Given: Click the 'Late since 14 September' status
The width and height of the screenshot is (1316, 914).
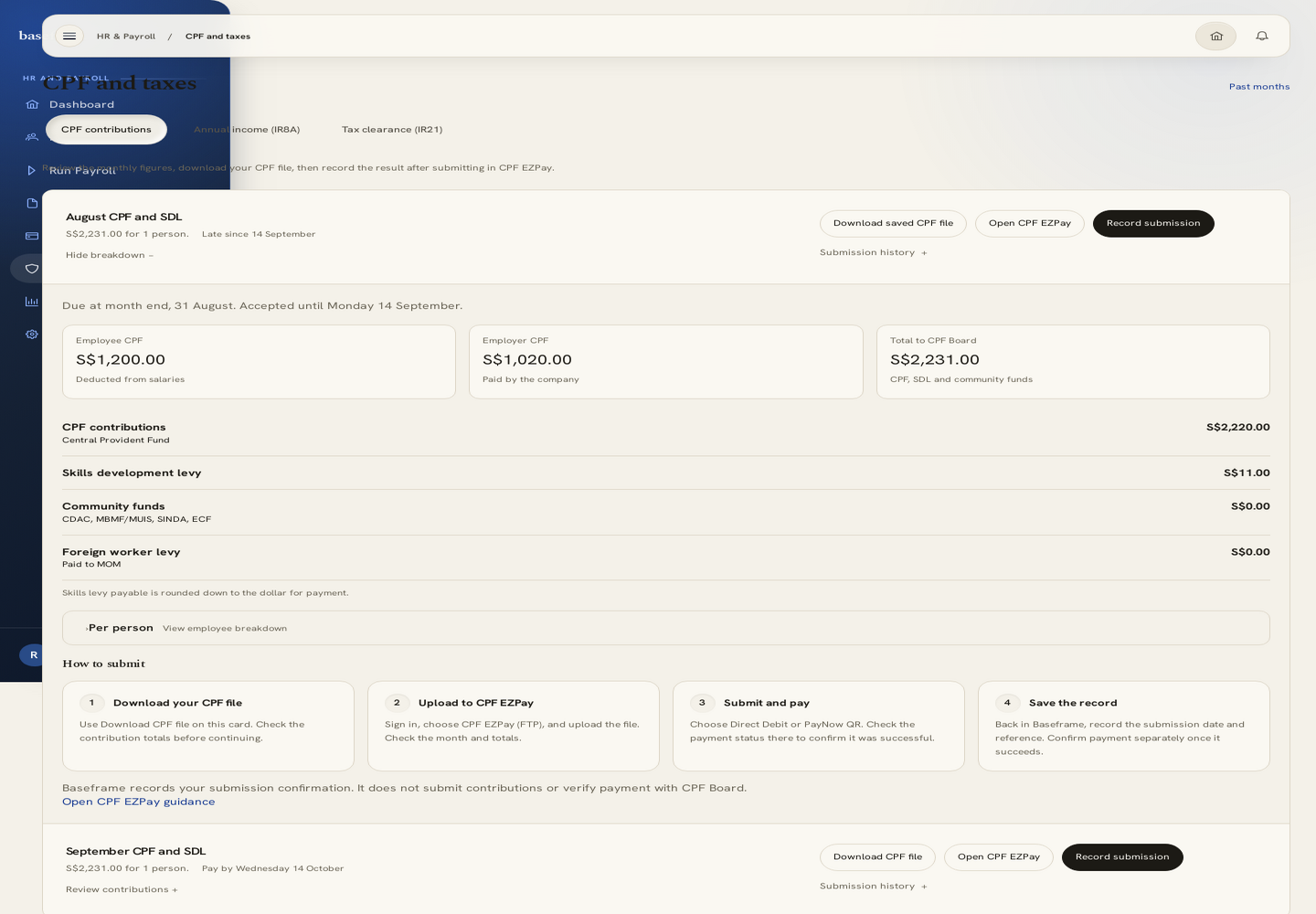Looking at the screenshot, I should click(259, 234).
